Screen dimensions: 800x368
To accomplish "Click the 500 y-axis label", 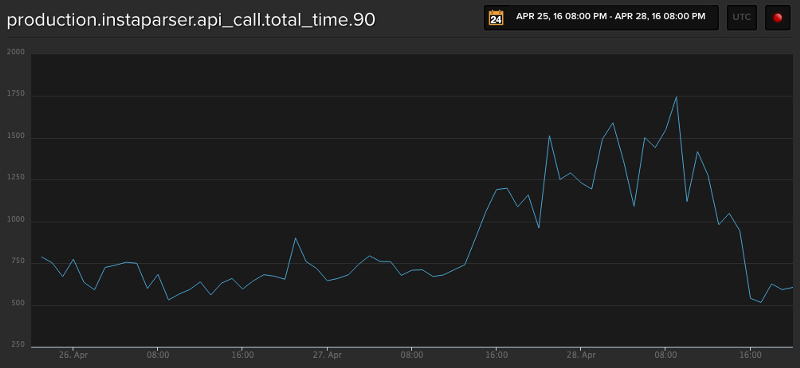I will click(x=17, y=303).
